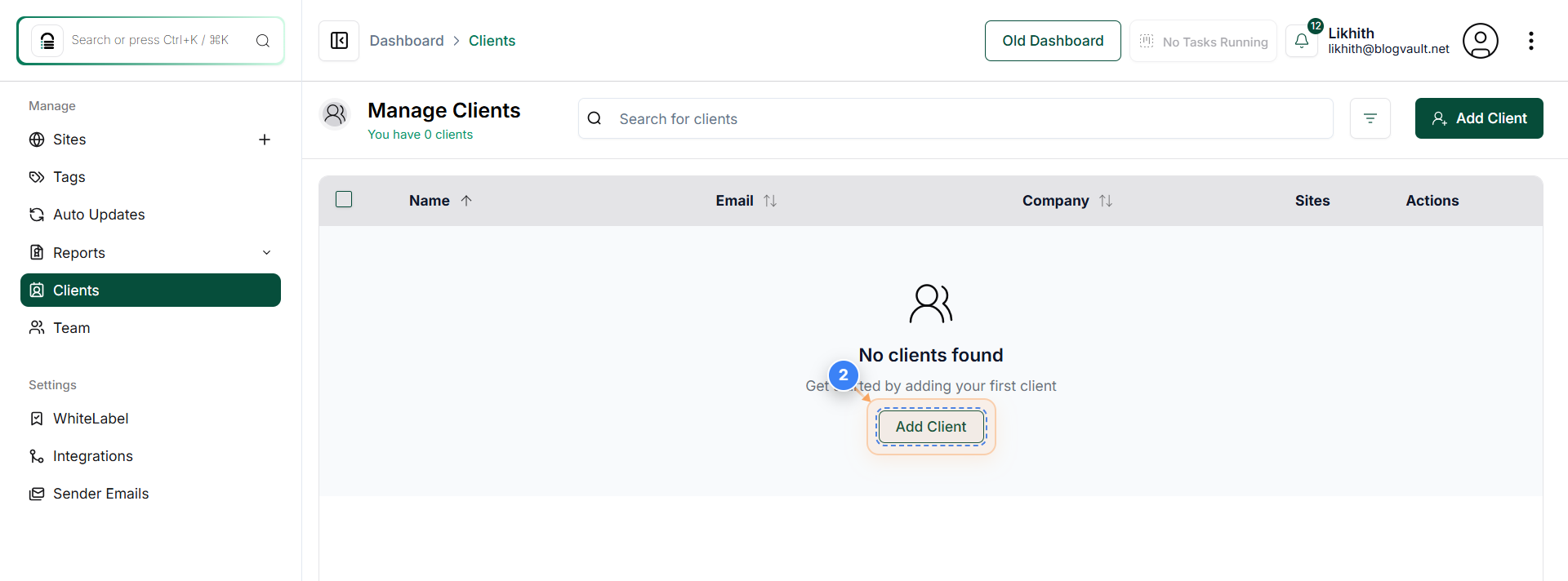
Task: Click the Manage Clients people icon
Action: click(x=335, y=114)
